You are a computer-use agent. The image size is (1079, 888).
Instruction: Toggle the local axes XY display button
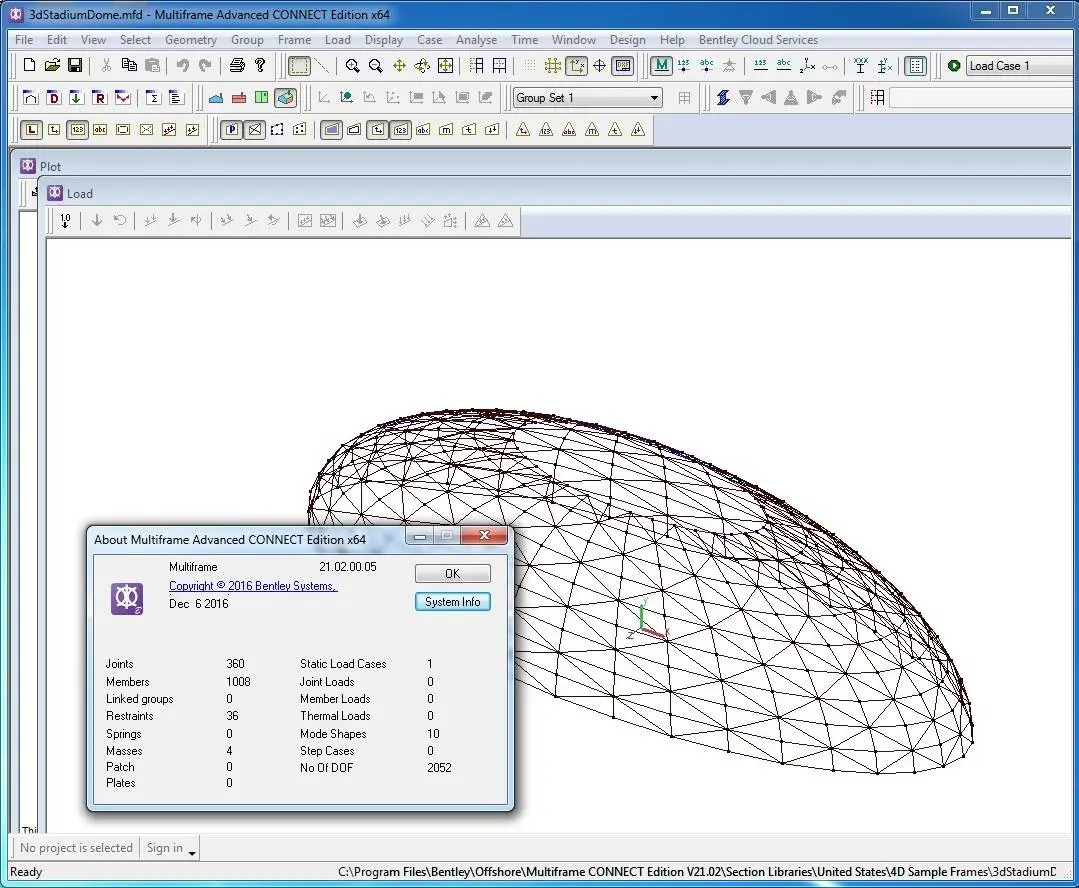[x=577, y=66]
